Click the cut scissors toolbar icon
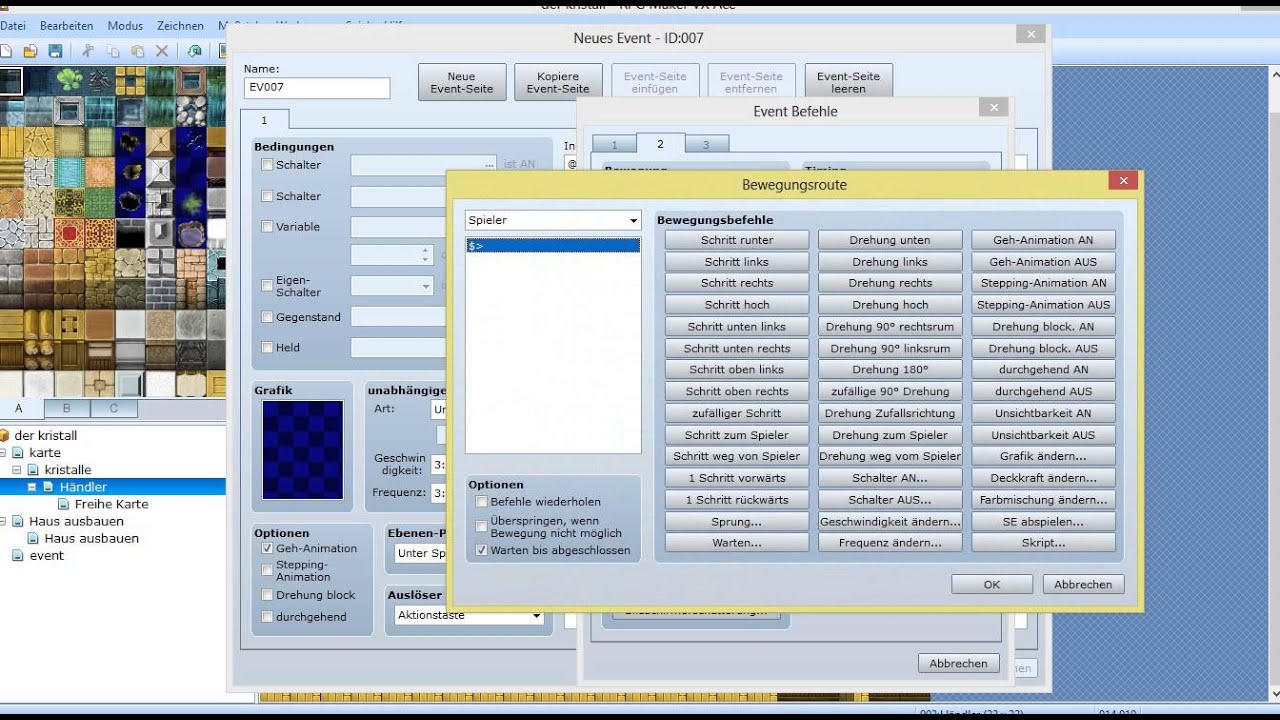 click(x=88, y=51)
